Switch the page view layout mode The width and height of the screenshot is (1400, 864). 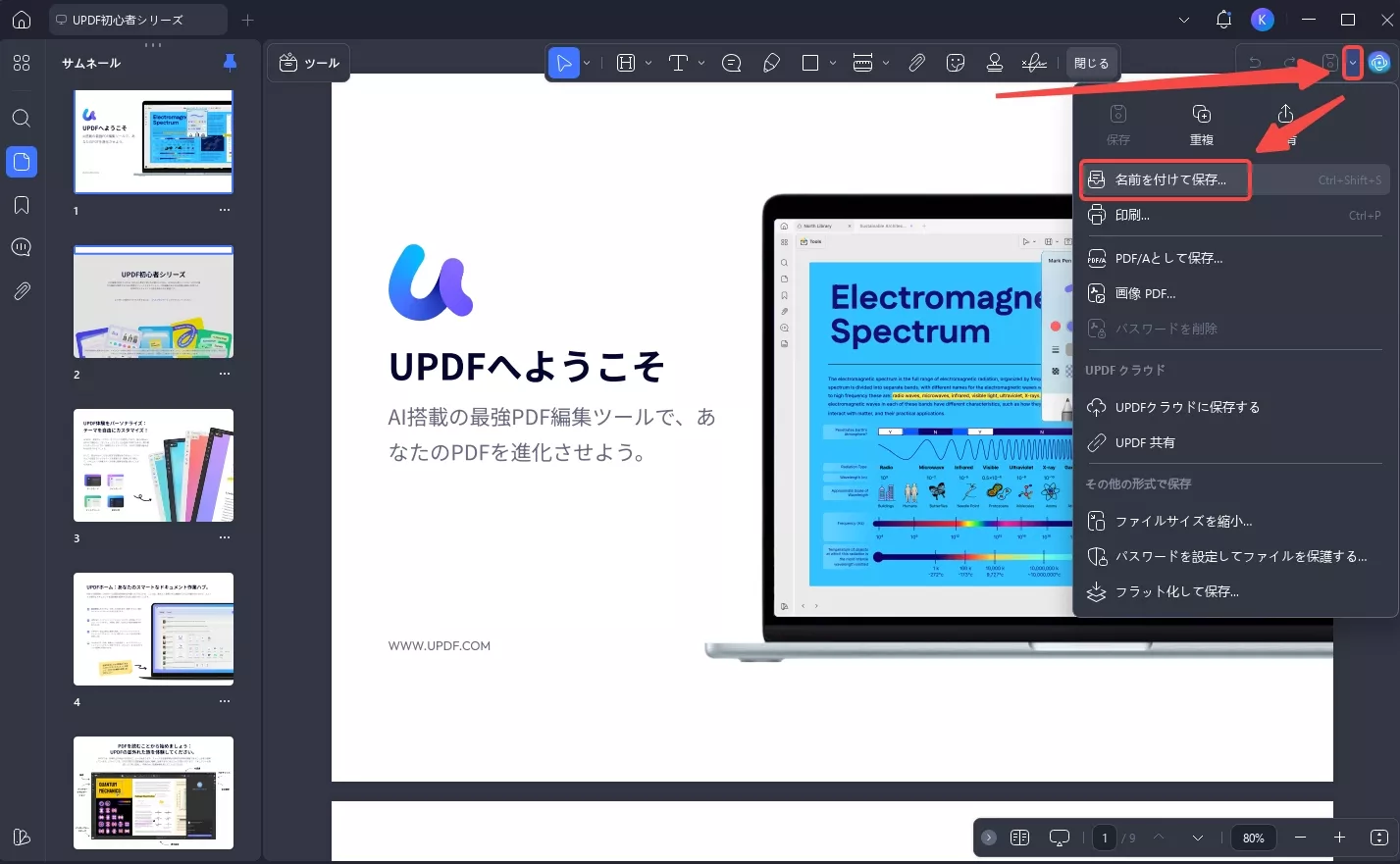tap(1019, 838)
